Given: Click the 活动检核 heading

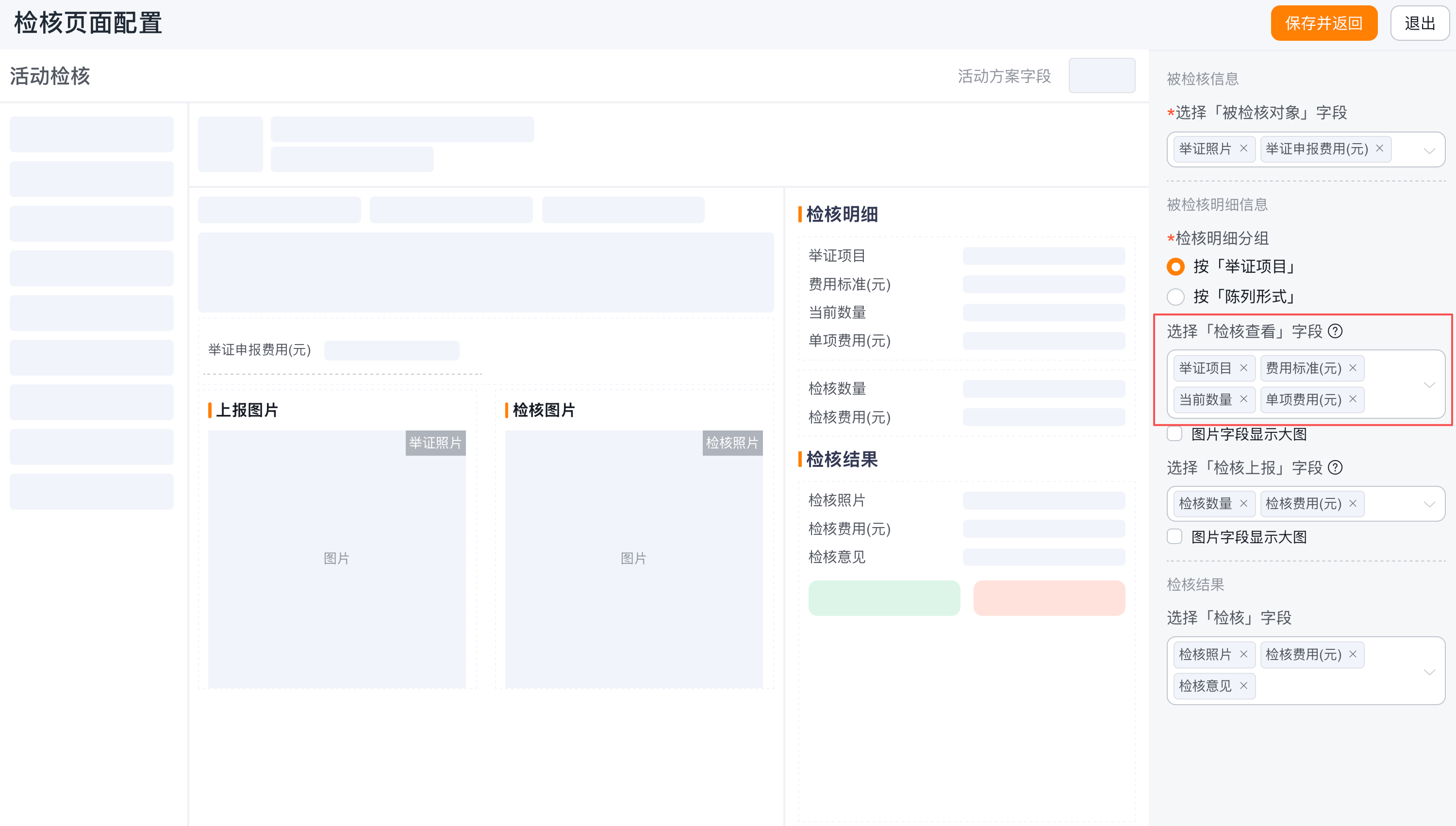Looking at the screenshot, I should pos(50,76).
